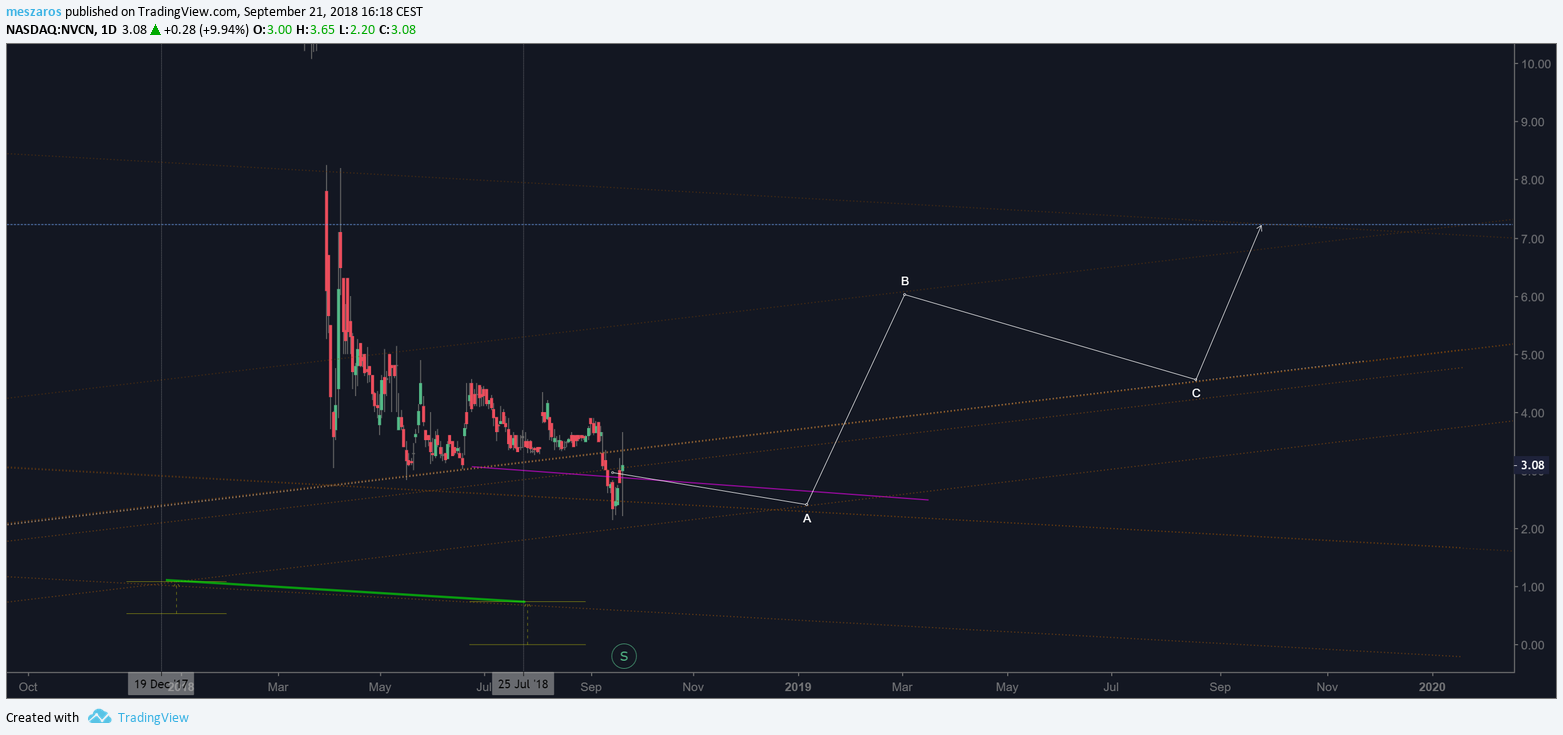Click the magenta trend line near point A

pos(700,483)
